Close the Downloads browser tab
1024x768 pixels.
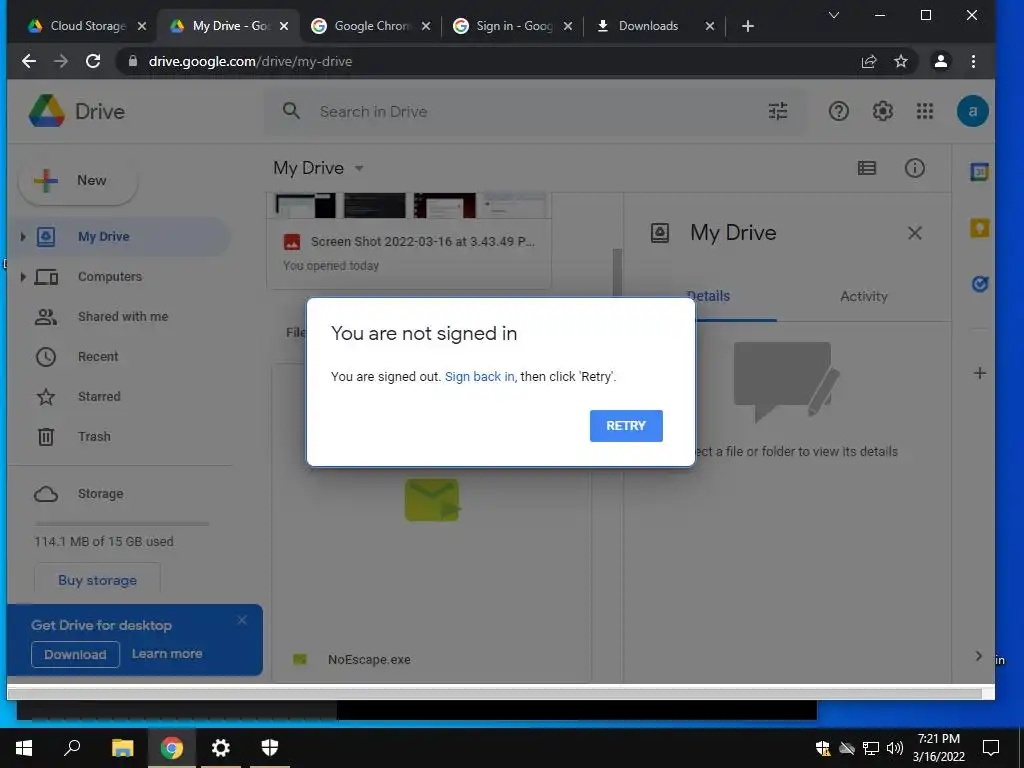[710, 26]
